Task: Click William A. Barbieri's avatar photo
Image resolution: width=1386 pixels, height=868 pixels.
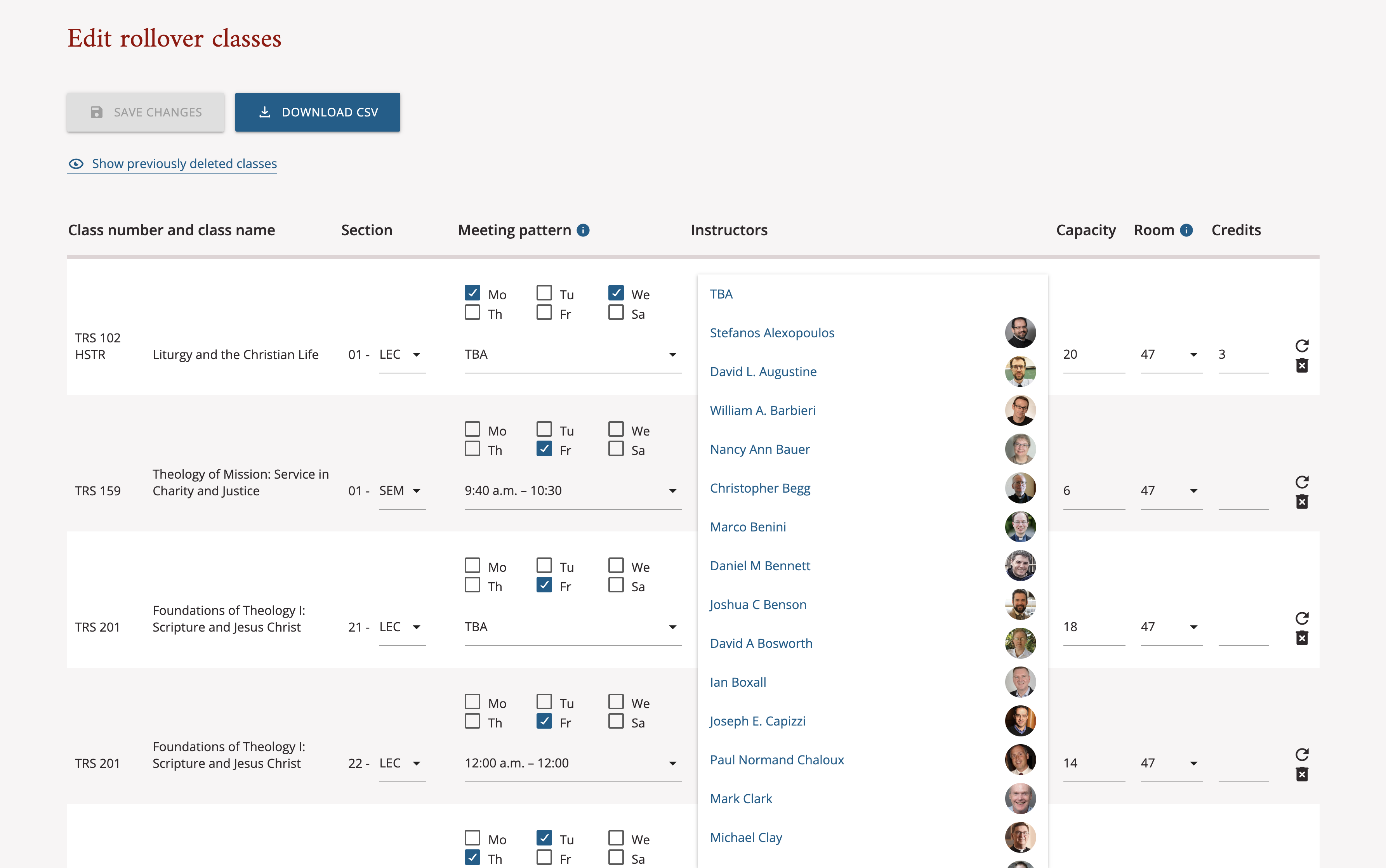Action: click(1020, 410)
